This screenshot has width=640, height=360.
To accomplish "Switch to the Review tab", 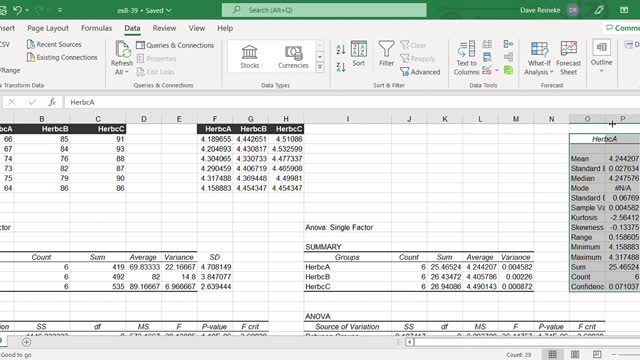I will pyautogui.click(x=164, y=28).
